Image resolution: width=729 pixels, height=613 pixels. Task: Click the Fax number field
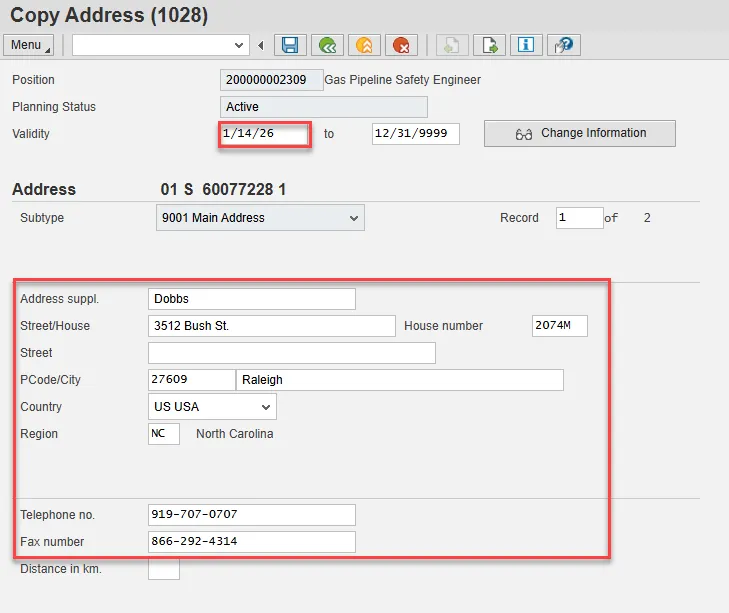click(x=252, y=542)
